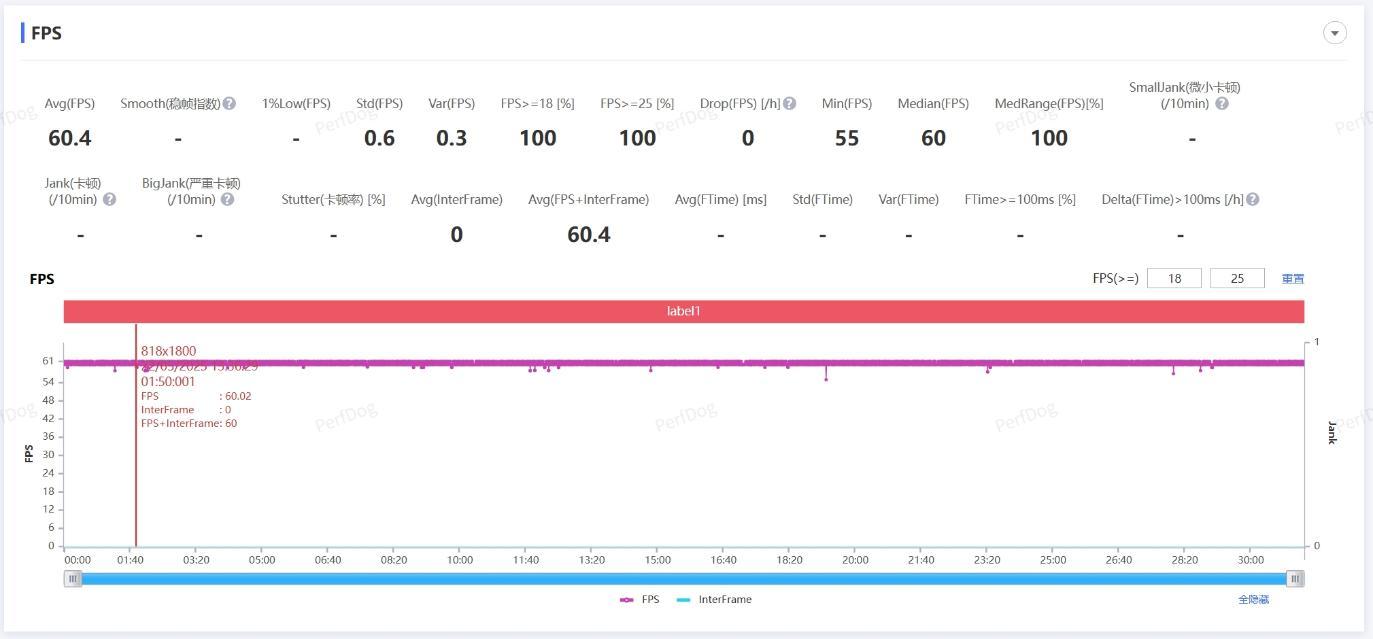Image resolution: width=1373 pixels, height=639 pixels.
Task: Toggle FPS series in chart legend
Action: point(639,600)
